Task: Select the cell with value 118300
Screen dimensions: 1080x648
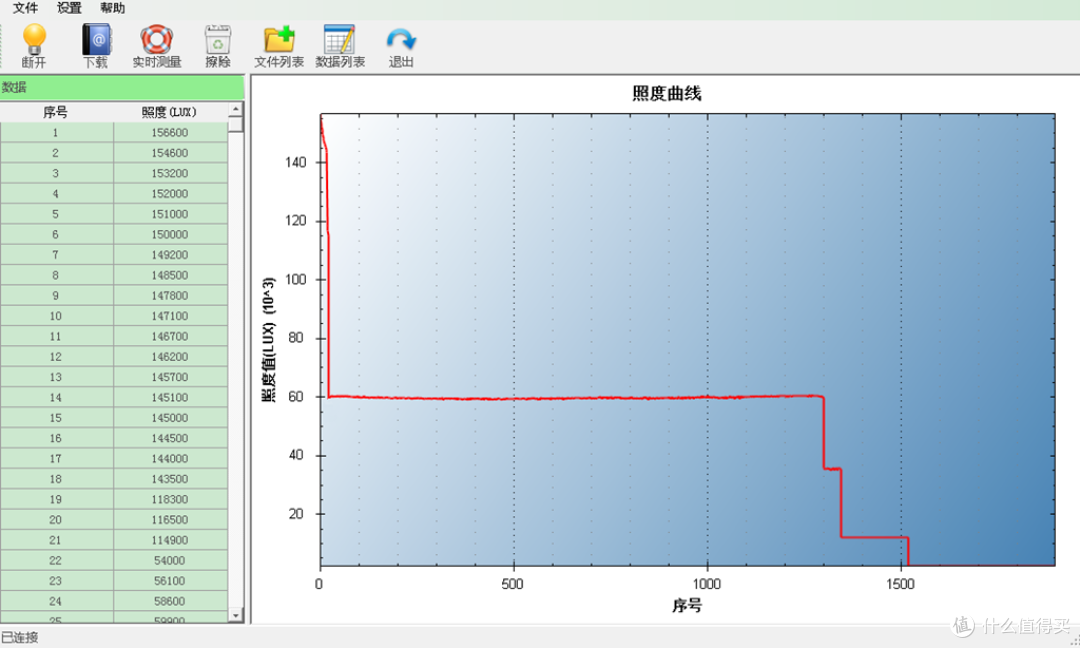Action: (x=170, y=499)
